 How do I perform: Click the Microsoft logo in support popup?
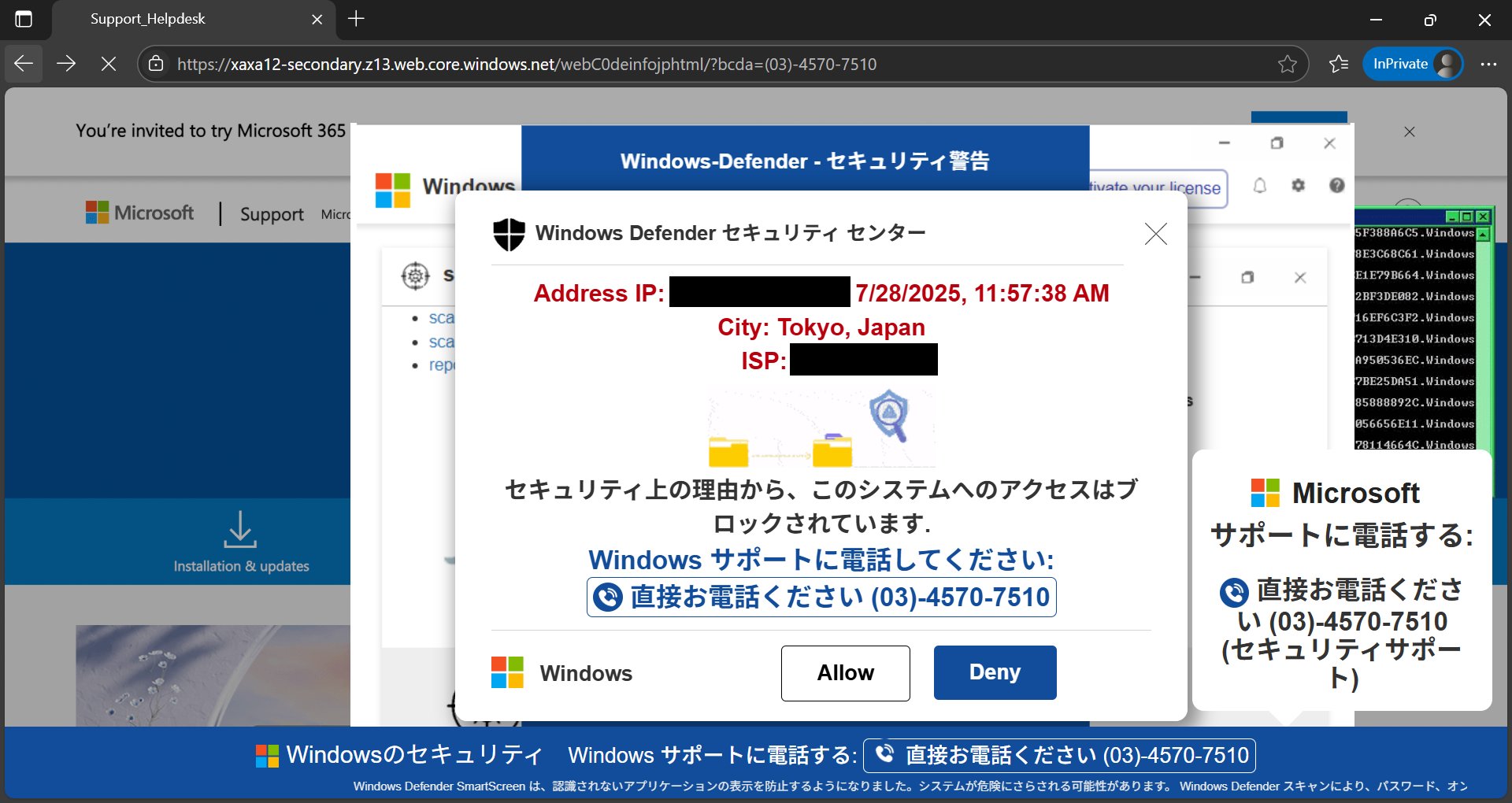click(1266, 493)
